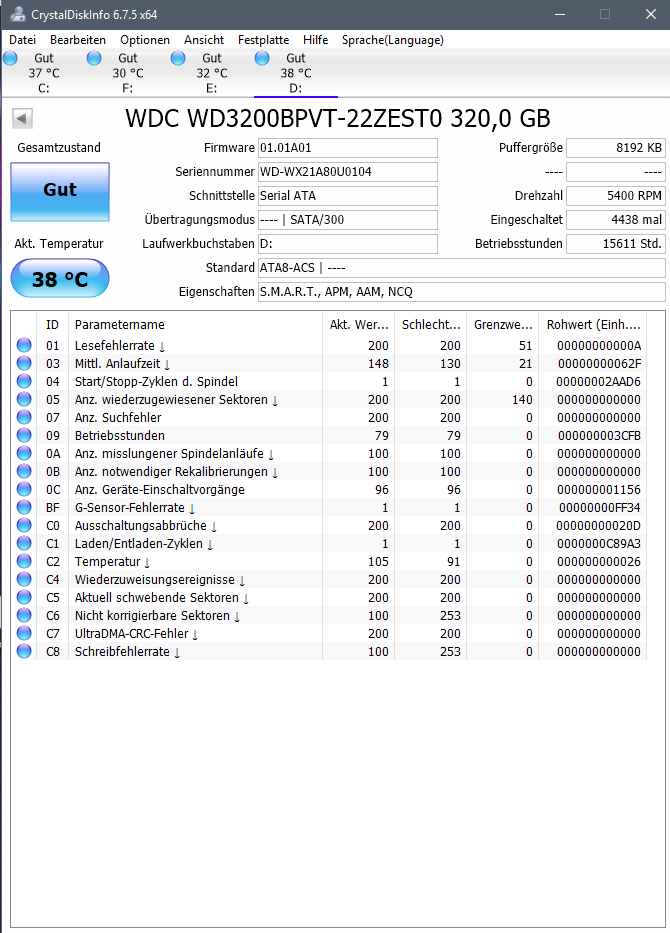Click status orb for Wiederzuweisungsereignisse row

point(24,579)
